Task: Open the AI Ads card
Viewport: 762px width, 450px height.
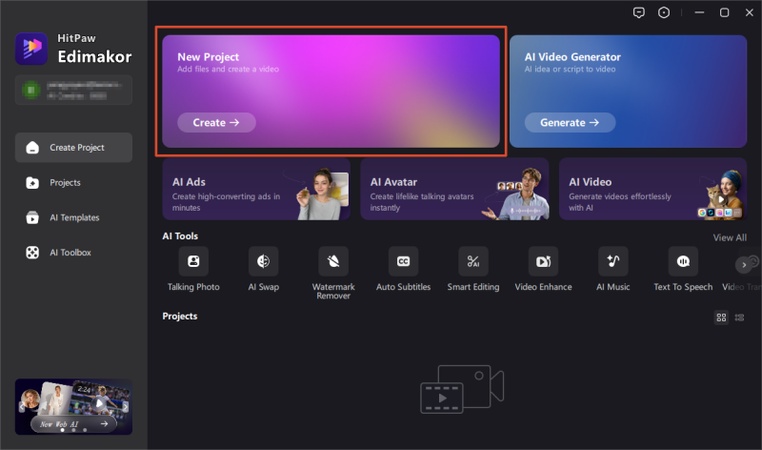Action: pyautogui.click(x=257, y=189)
